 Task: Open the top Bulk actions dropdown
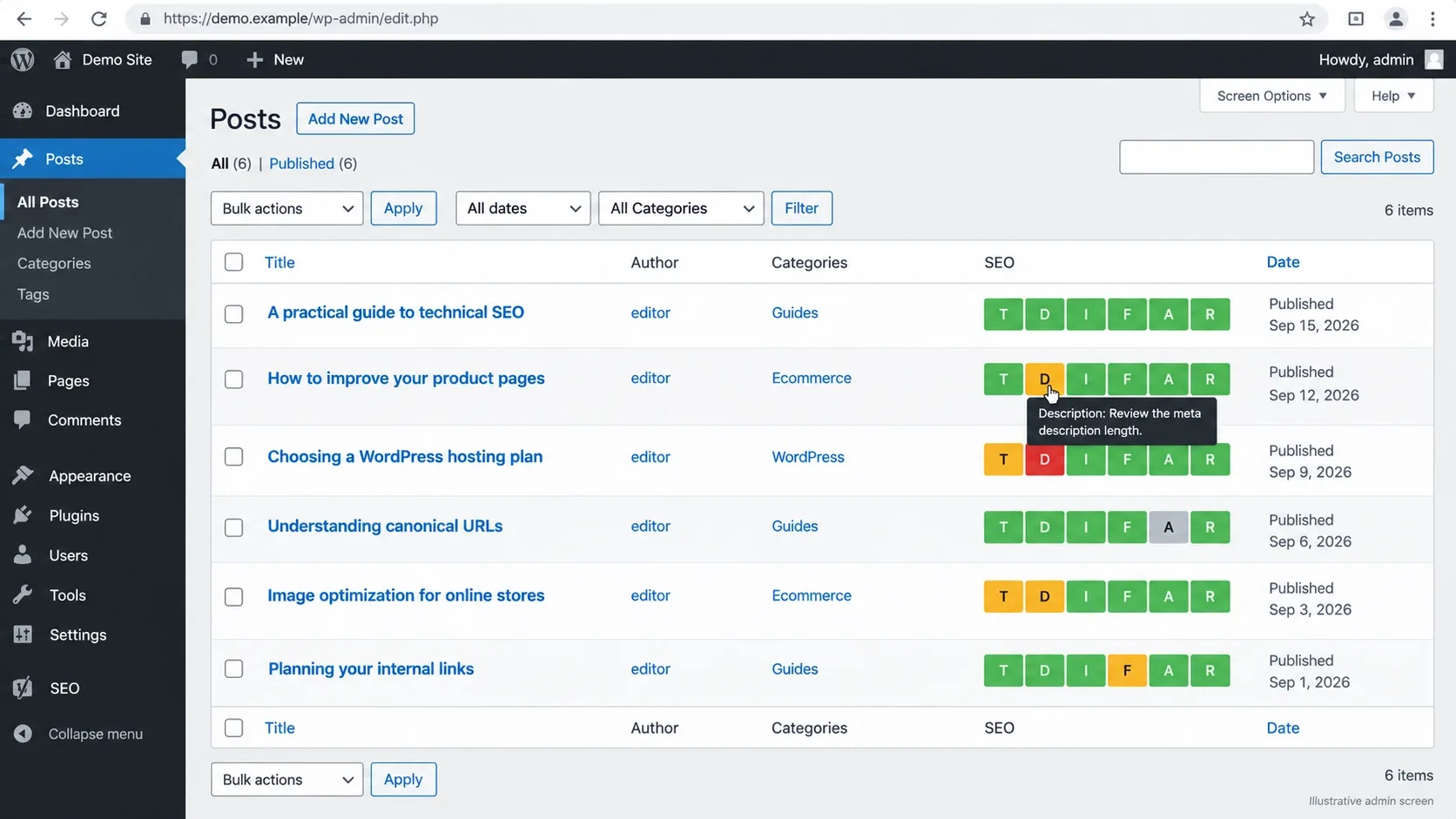click(286, 208)
